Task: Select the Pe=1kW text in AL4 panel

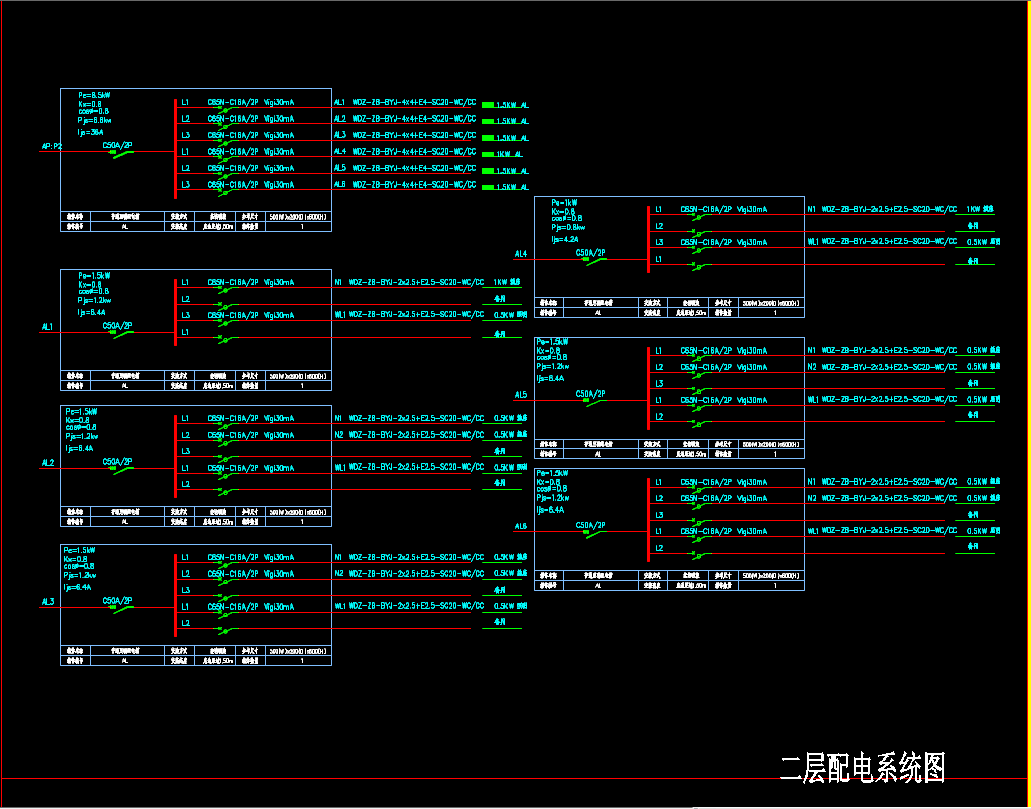Action: pyautogui.click(x=564, y=203)
